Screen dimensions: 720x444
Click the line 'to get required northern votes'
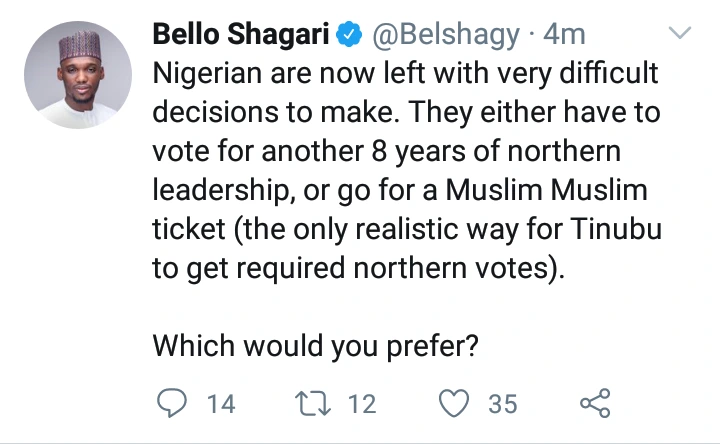pyautogui.click(x=360, y=267)
